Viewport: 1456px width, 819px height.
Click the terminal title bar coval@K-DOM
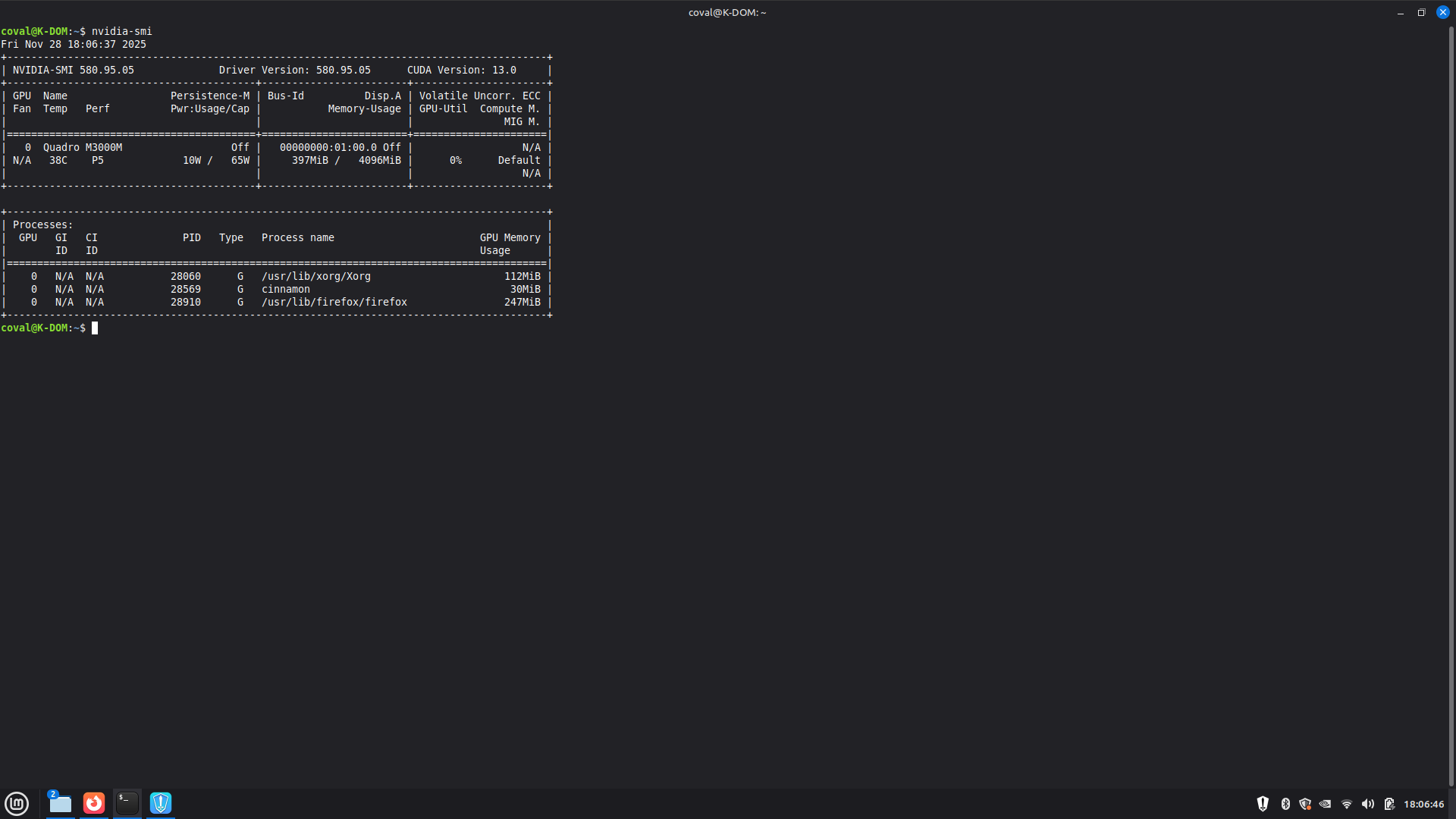coord(726,12)
